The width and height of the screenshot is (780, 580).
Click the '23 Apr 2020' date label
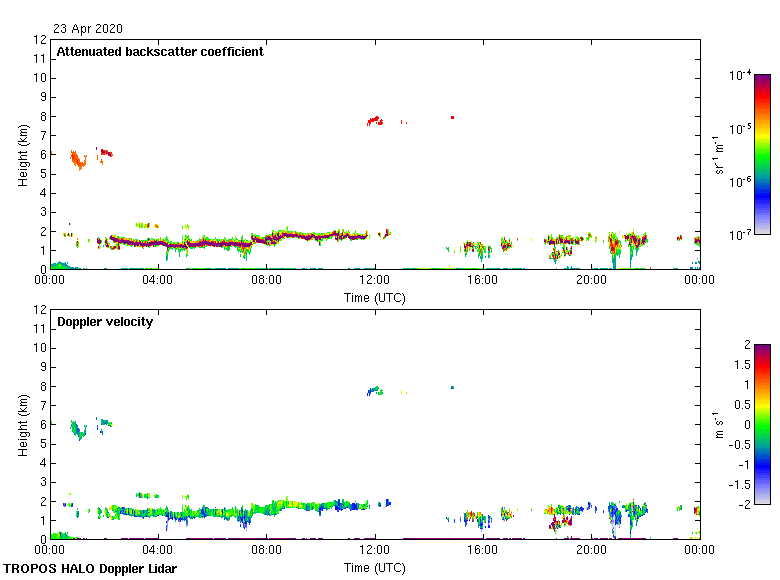tap(89, 29)
